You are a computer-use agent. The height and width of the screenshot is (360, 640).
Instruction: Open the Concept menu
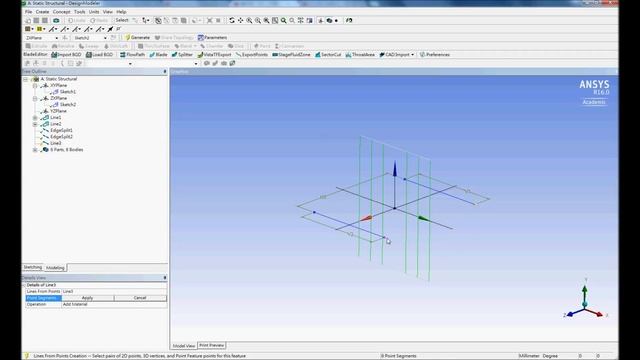coord(62,12)
